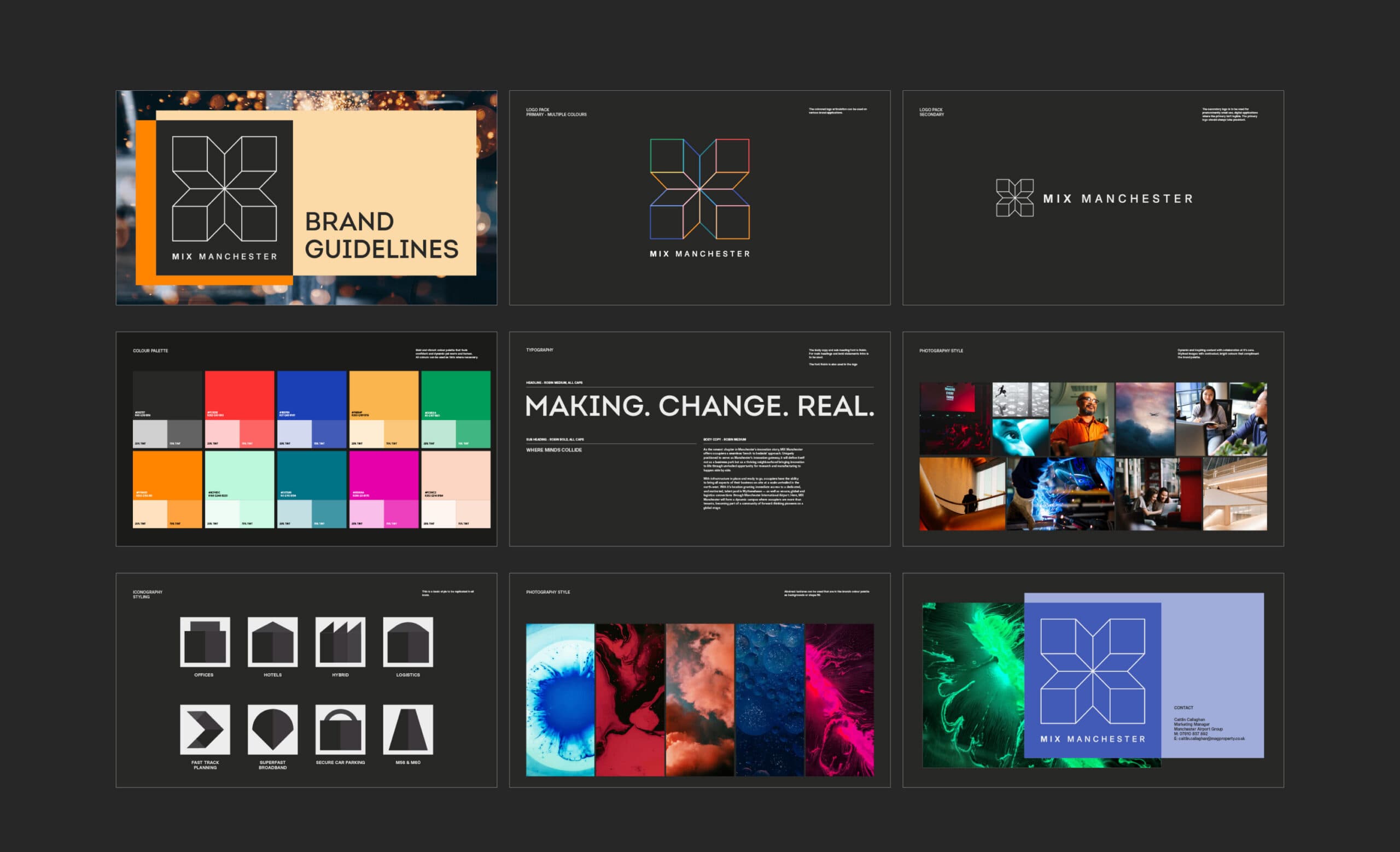Click the small secondary logo mark
This screenshot has height=852, width=1400.
pyautogui.click(x=1015, y=197)
